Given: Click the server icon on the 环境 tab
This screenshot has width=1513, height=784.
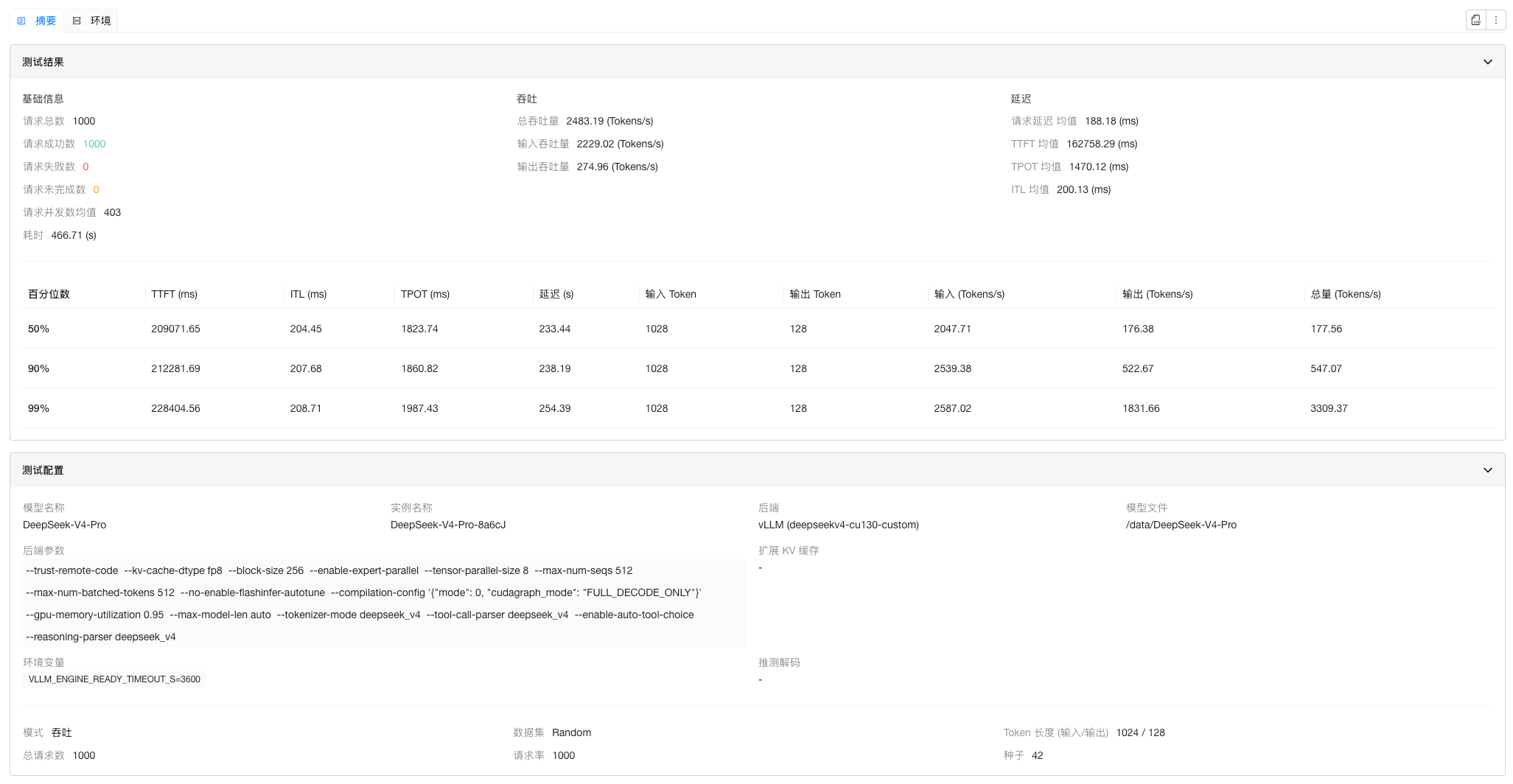Looking at the screenshot, I should (77, 21).
